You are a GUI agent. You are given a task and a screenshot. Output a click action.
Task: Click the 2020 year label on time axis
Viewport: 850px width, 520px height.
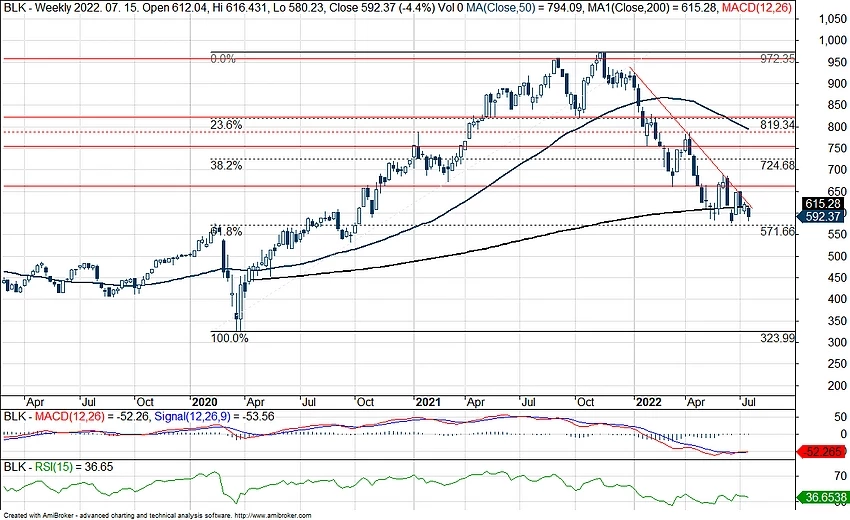tap(205, 402)
